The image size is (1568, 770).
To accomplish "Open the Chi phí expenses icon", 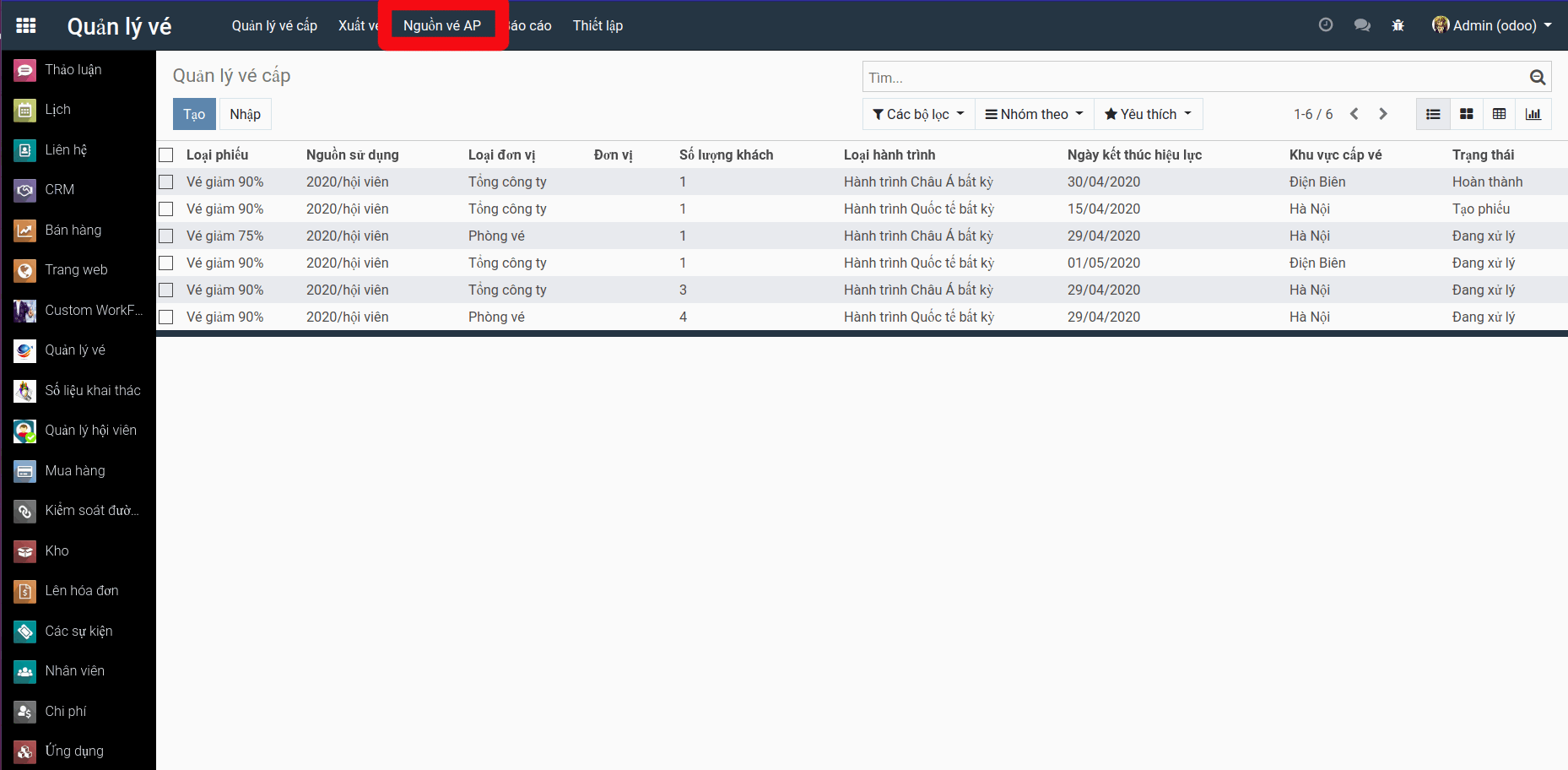I will pyautogui.click(x=25, y=712).
